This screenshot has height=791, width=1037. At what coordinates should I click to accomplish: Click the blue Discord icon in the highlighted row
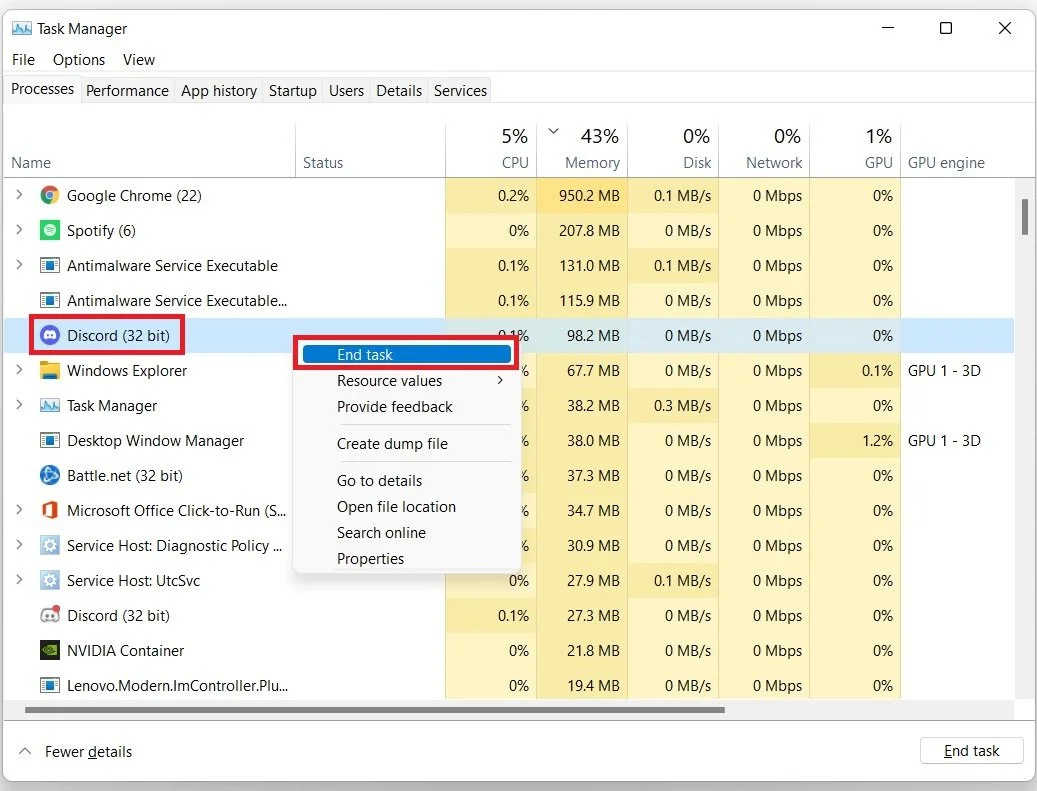(50, 335)
